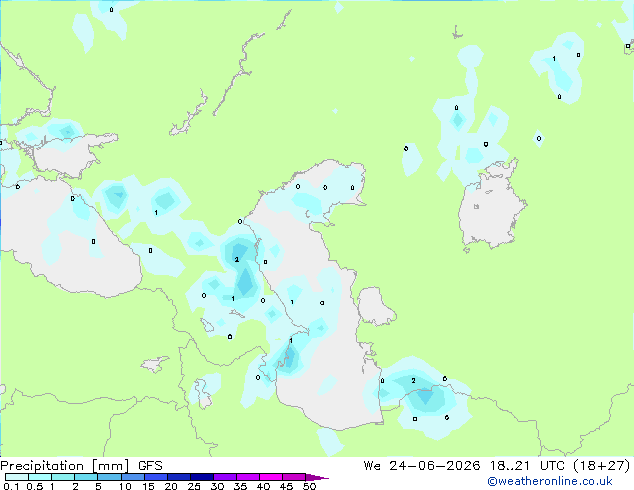The image size is (634, 490).
Task: Select the 40–45 mm magenta legend swatch
Action: (x=271, y=477)
